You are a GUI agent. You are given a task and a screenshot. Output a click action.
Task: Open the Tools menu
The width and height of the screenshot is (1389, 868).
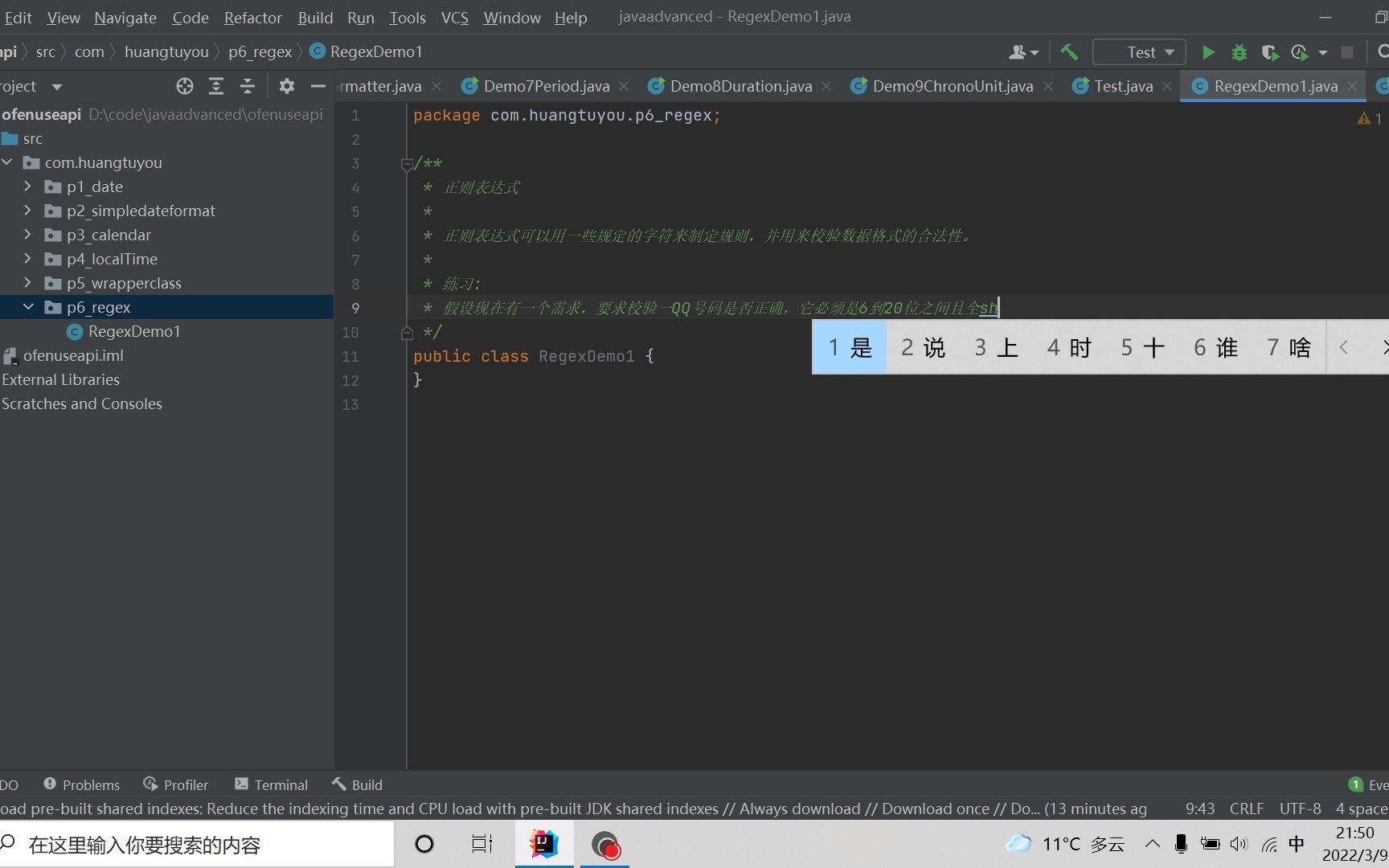(408, 18)
